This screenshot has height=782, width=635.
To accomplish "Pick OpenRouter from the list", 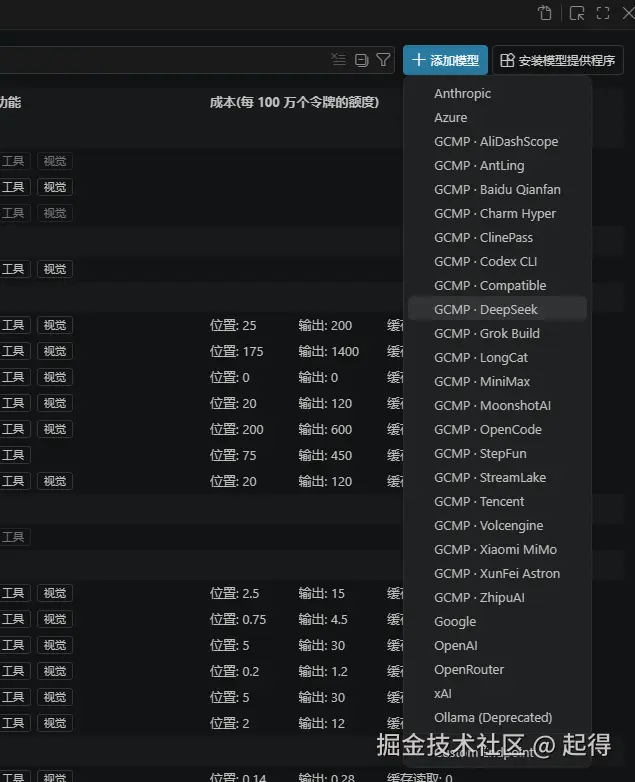I will 497,669.
